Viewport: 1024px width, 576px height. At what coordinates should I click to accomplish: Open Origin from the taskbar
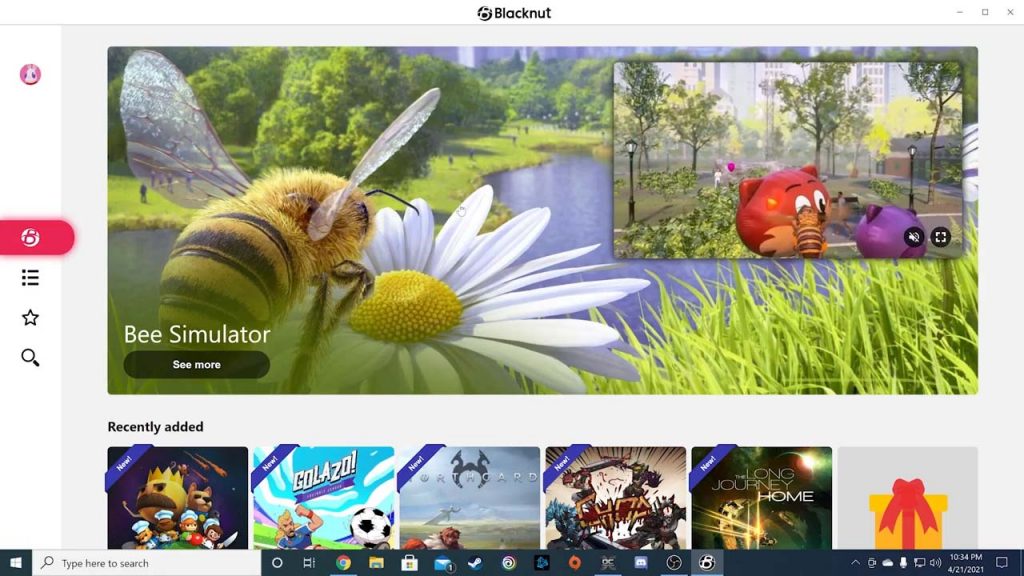pos(575,563)
